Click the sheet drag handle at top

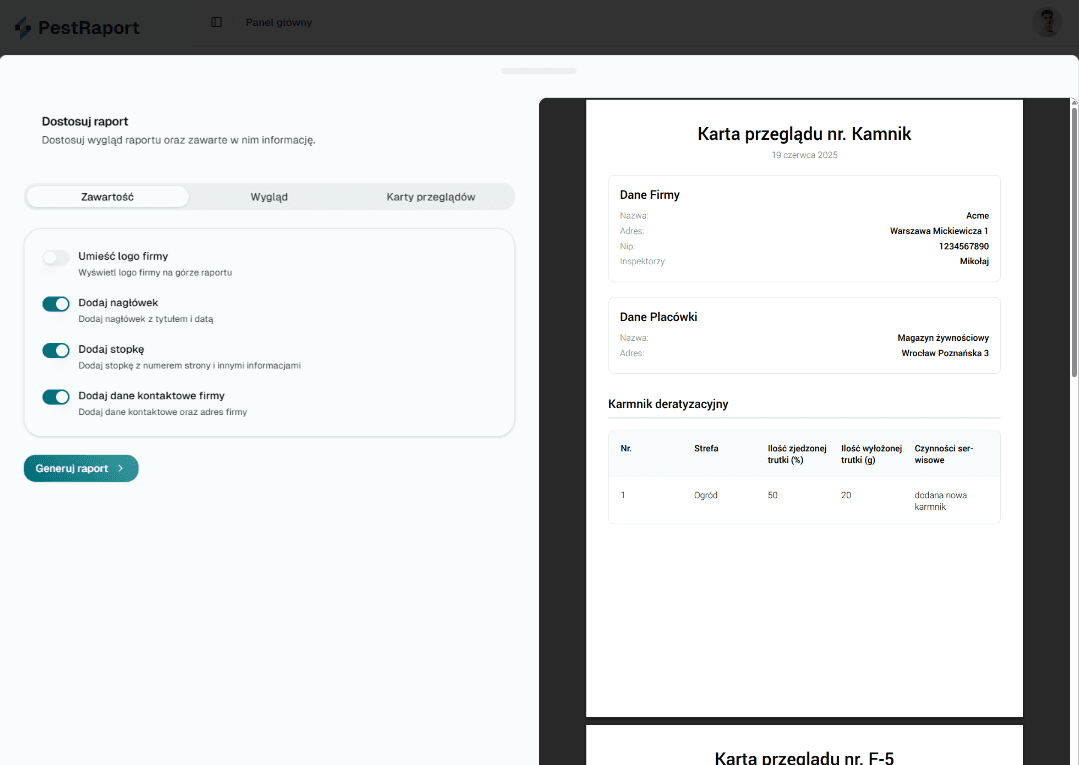click(539, 71)
